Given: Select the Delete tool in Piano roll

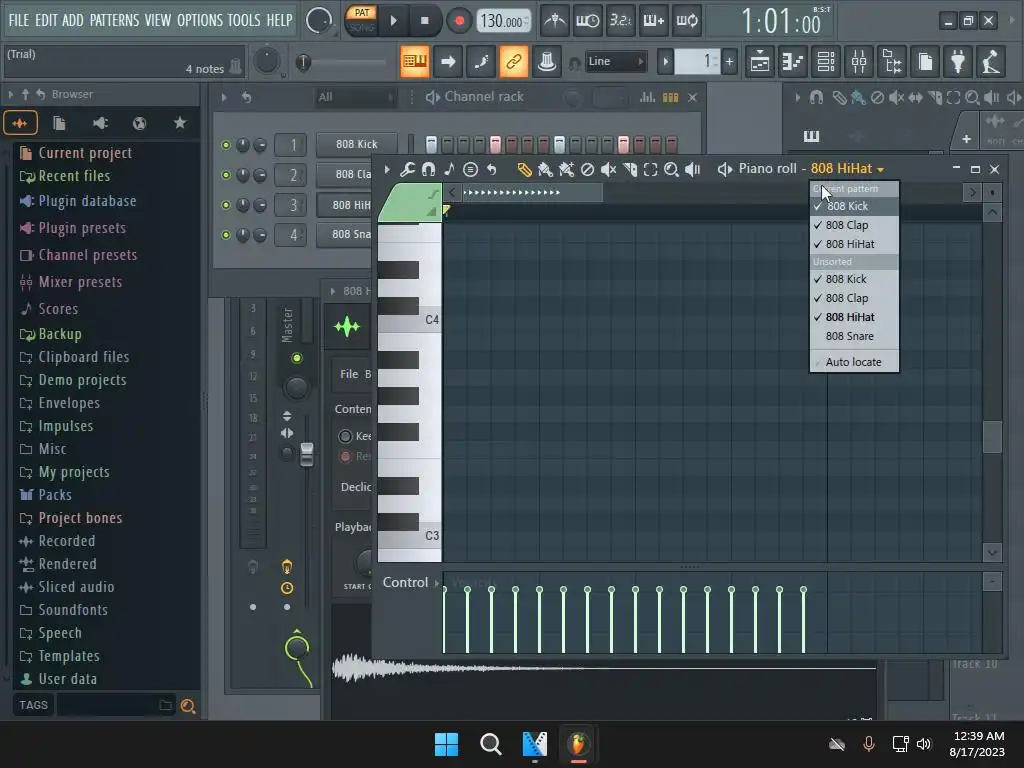Looking at the screenshot, I should click(587, 170).
